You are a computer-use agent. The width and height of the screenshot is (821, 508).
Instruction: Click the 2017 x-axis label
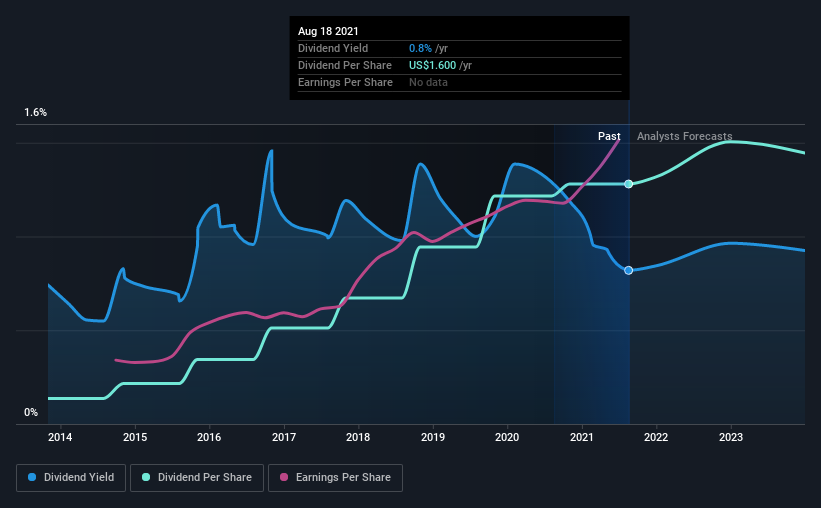[x=284, y=437]
